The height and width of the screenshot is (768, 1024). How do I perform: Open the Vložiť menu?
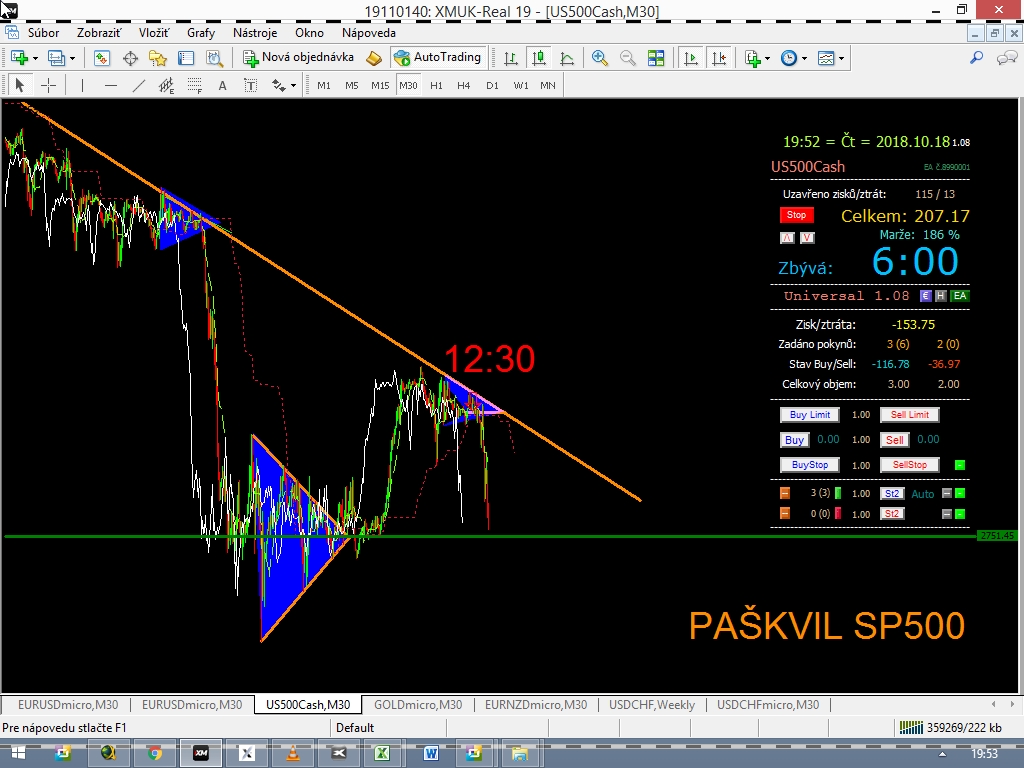pos(153,33)
